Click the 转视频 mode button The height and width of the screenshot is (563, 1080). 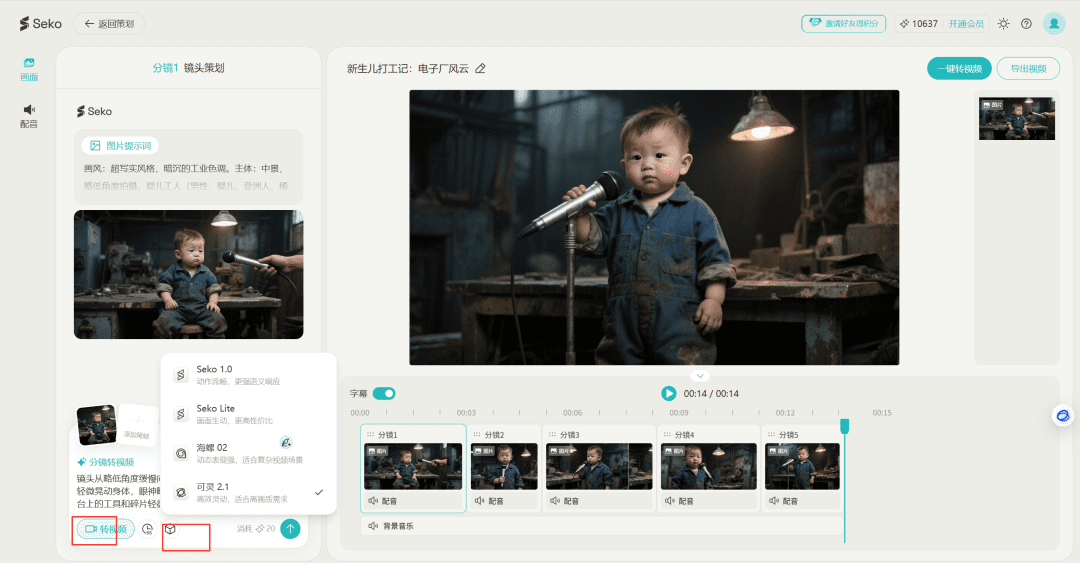[x=105, y=529]
